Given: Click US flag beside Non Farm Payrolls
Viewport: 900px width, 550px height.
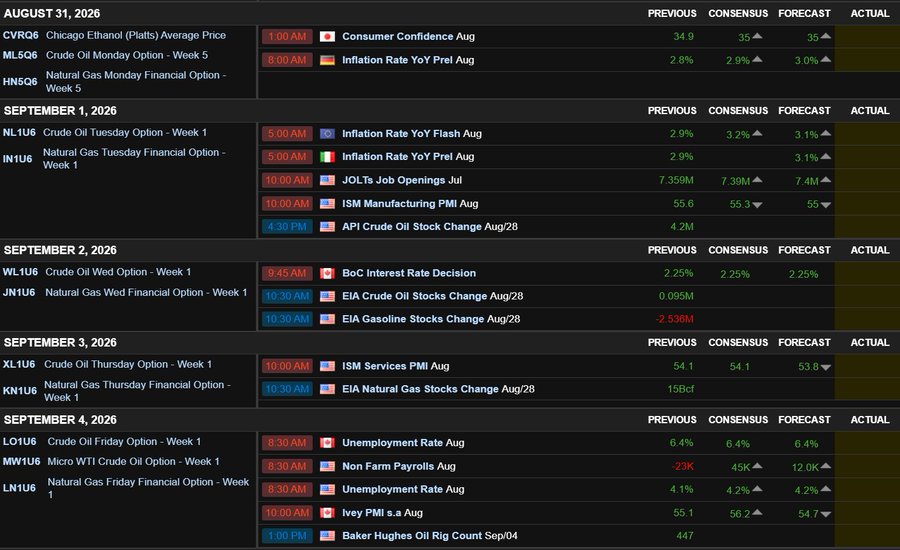Looking at the screenshot, I should tap(327, 467).
